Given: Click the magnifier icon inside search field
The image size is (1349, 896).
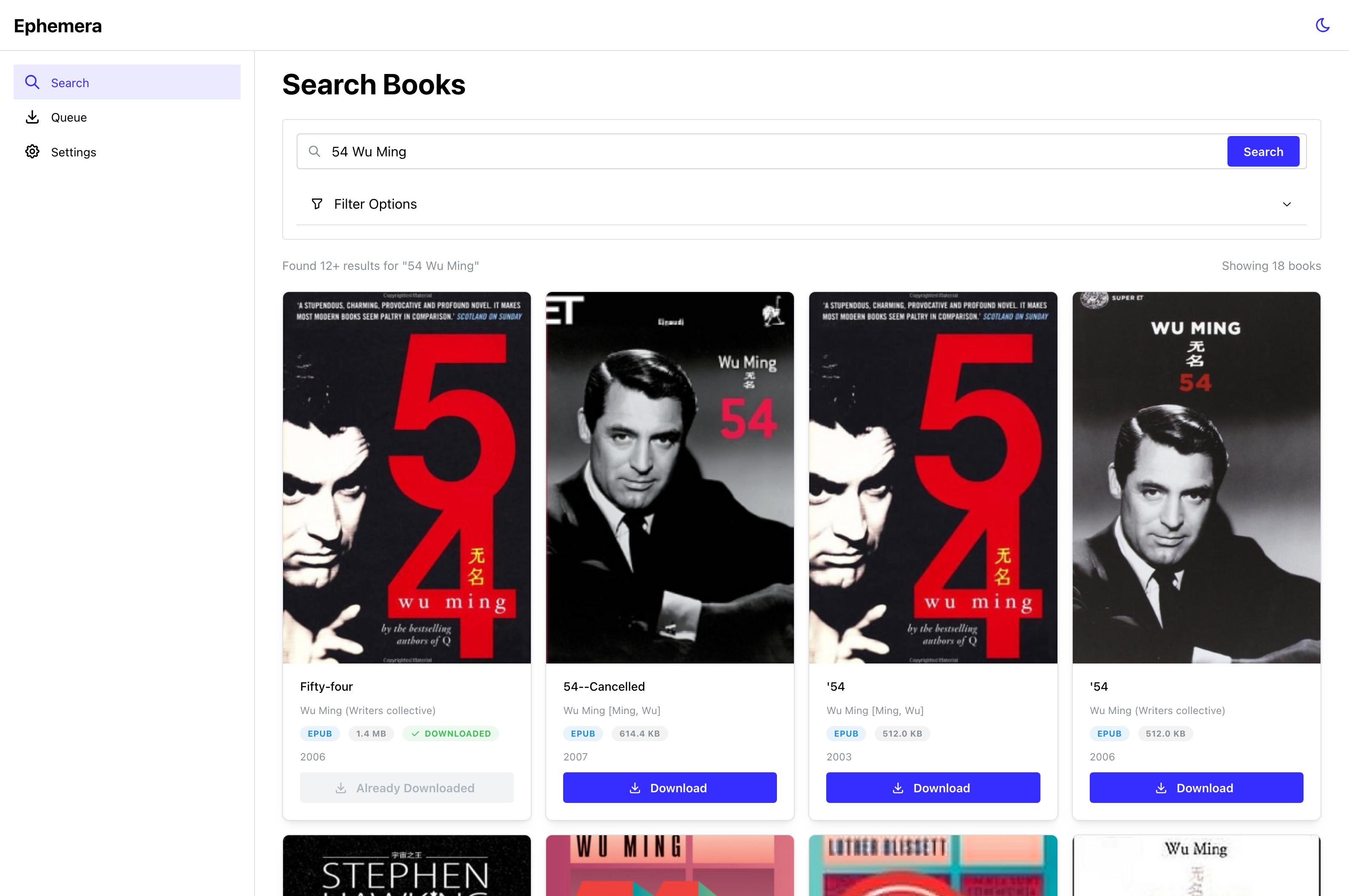Looking at the screenshot, I should [x=314, y=151].
